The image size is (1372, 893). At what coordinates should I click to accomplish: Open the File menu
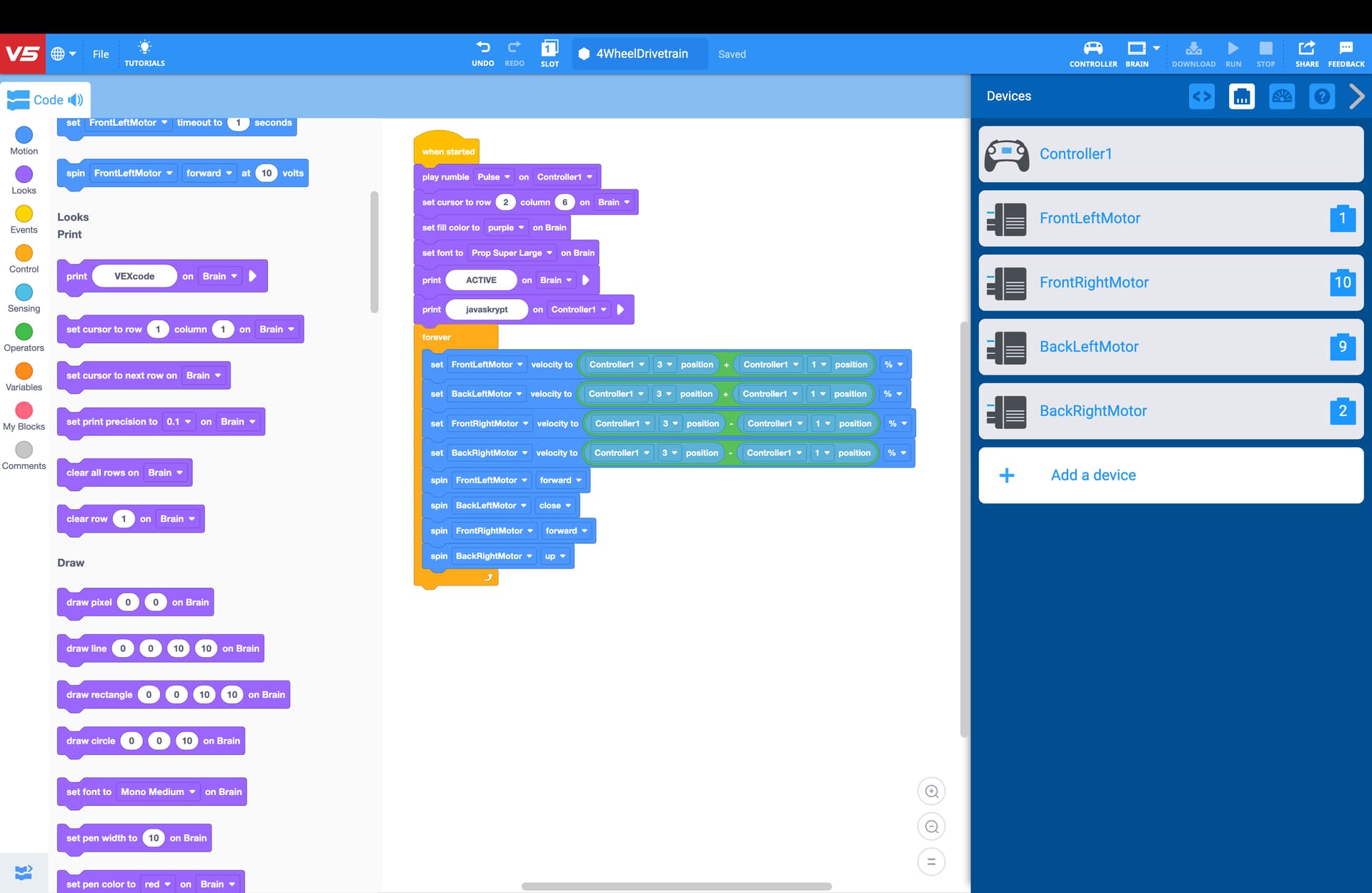(x=101, y=54)
